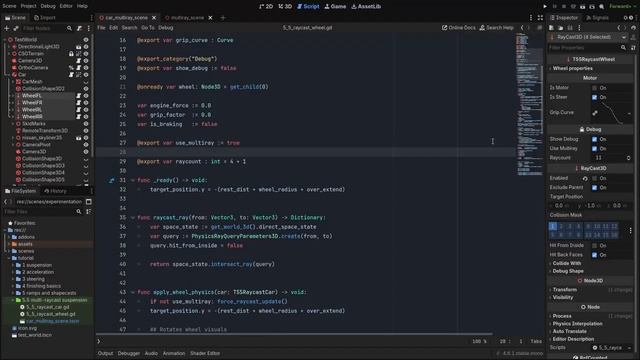Uncheck Show Debug checkbox
Screen dimensions: 640x360
[x=595, y=139]
